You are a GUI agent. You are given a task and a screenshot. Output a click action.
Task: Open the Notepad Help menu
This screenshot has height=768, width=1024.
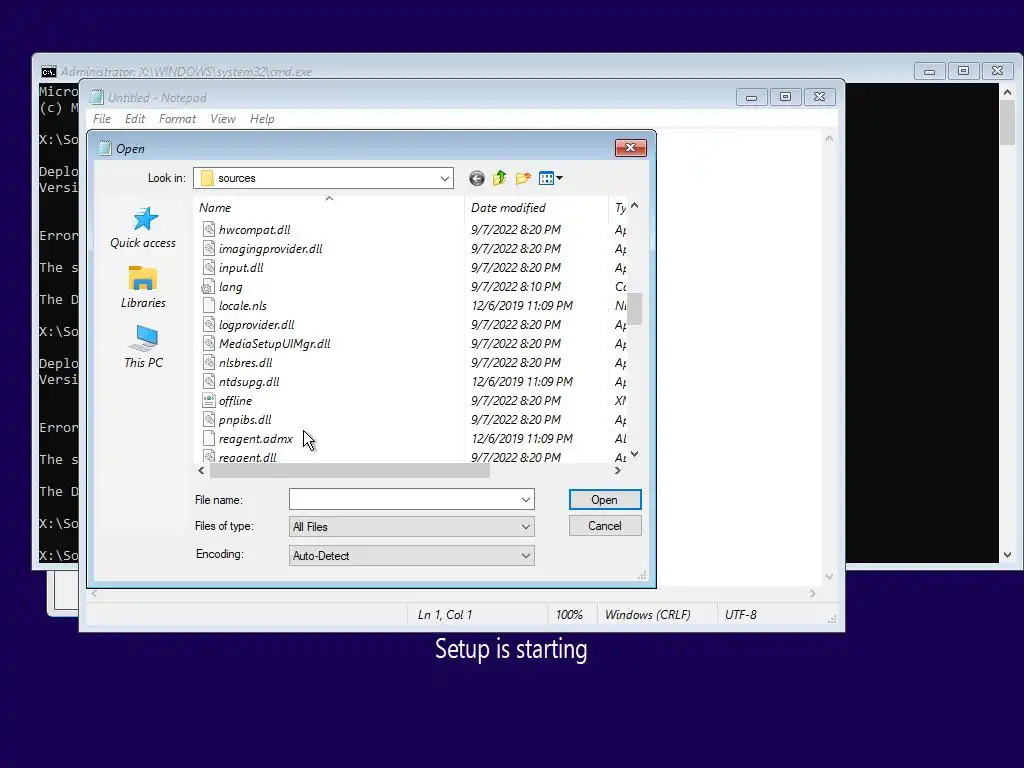(x=262, y=119)
